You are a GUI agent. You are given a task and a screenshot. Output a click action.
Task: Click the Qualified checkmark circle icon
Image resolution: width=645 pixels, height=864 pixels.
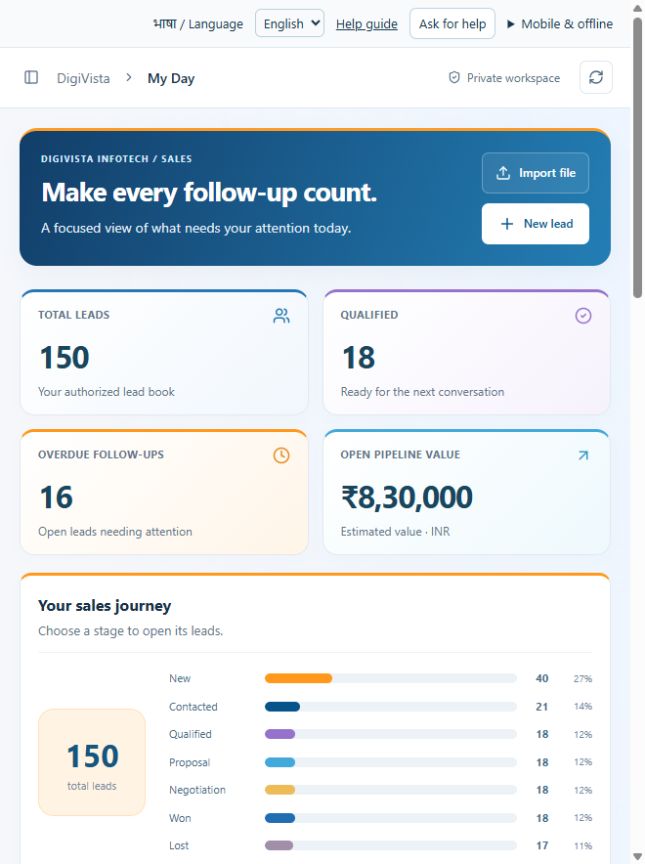[583, 316]
